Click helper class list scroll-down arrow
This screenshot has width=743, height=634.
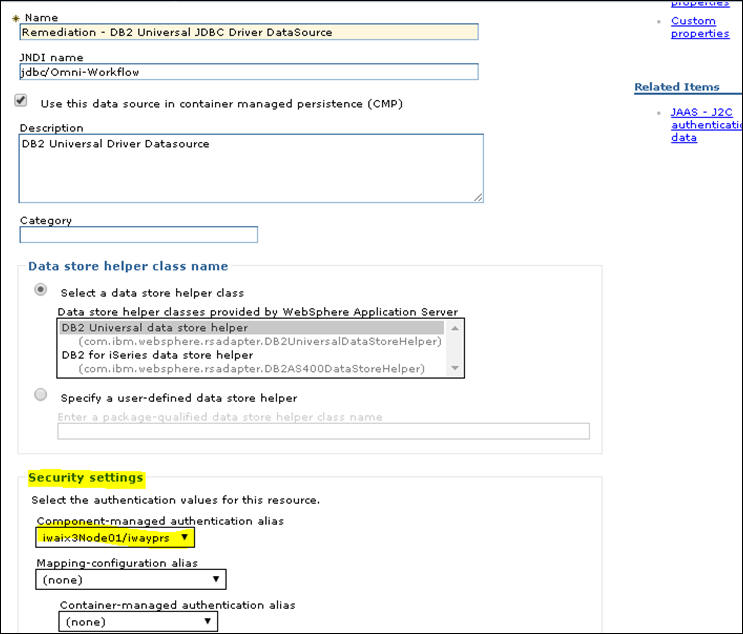(x=455, y=368)
